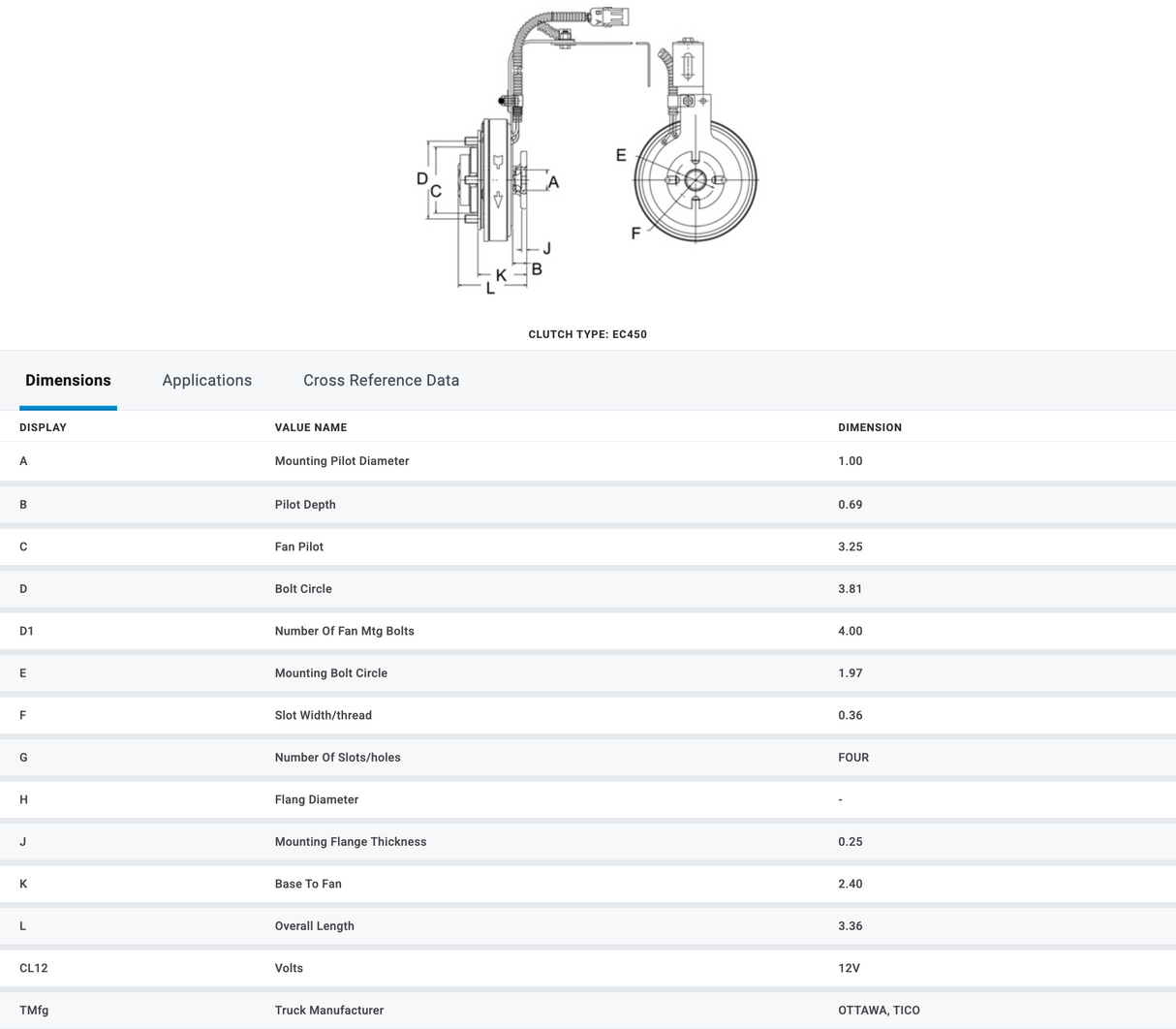
Task: Click the 12V value
Action: click(x=849, y=968)
